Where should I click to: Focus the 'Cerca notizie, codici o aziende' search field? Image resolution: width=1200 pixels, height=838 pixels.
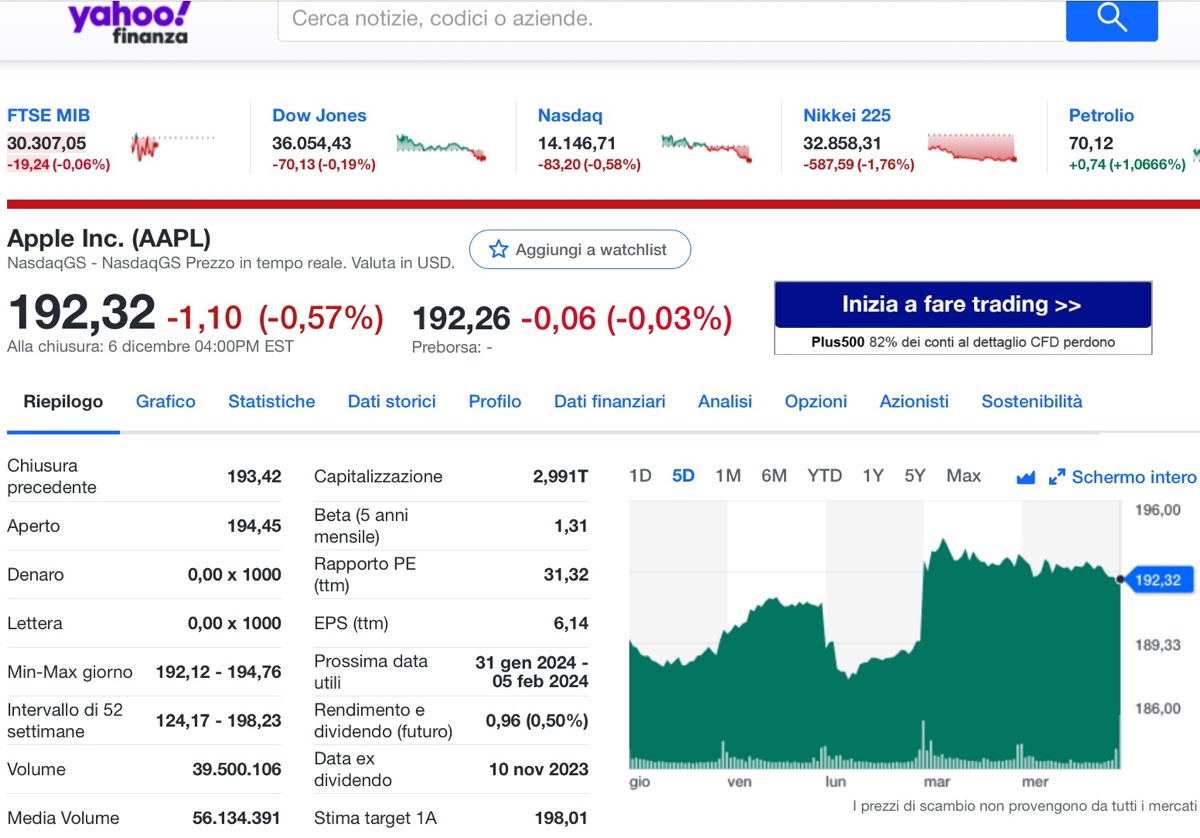(672, 19)
